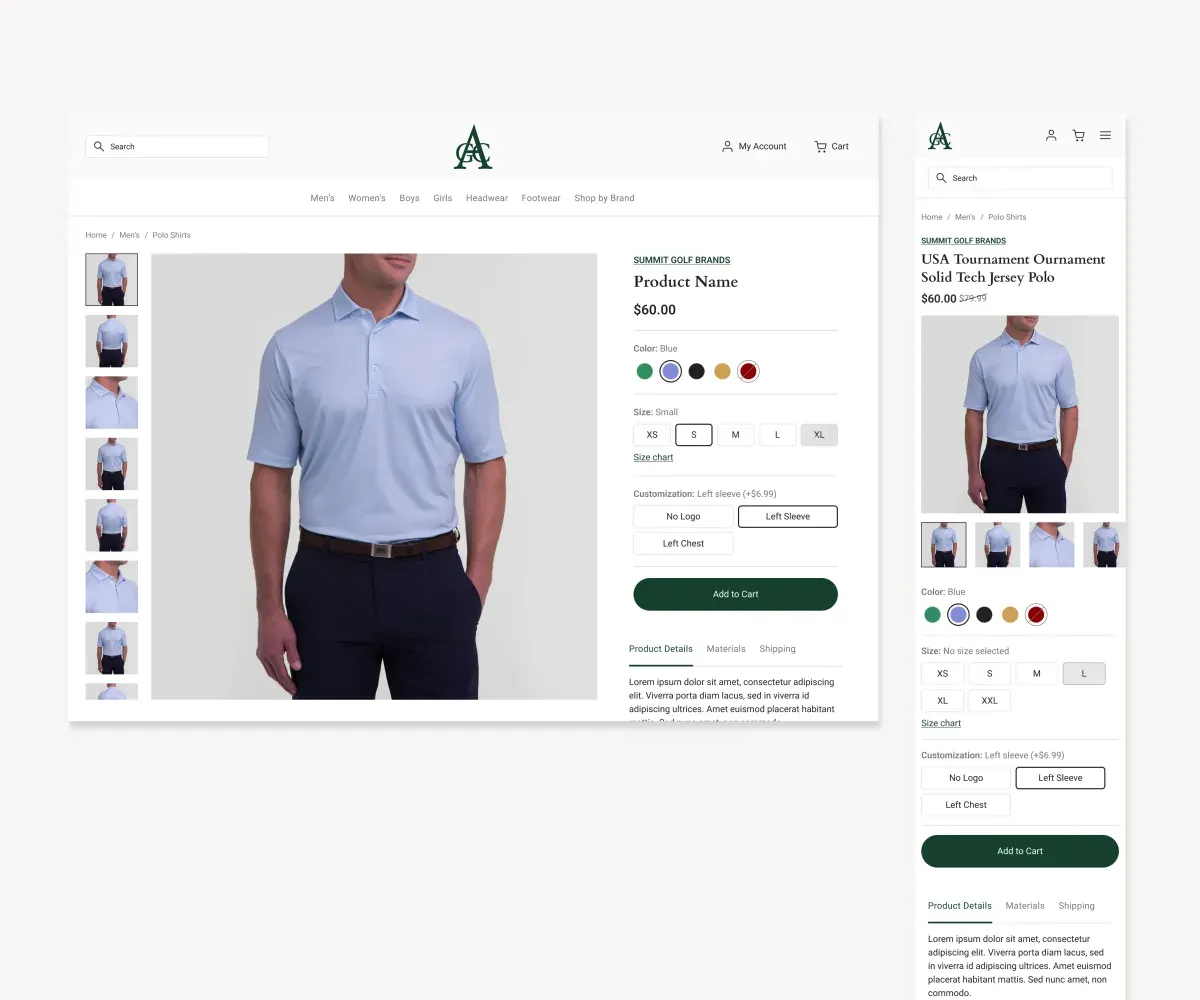
Task: Click the search magnifier icon in desktop view
Action: coord(98,146)
